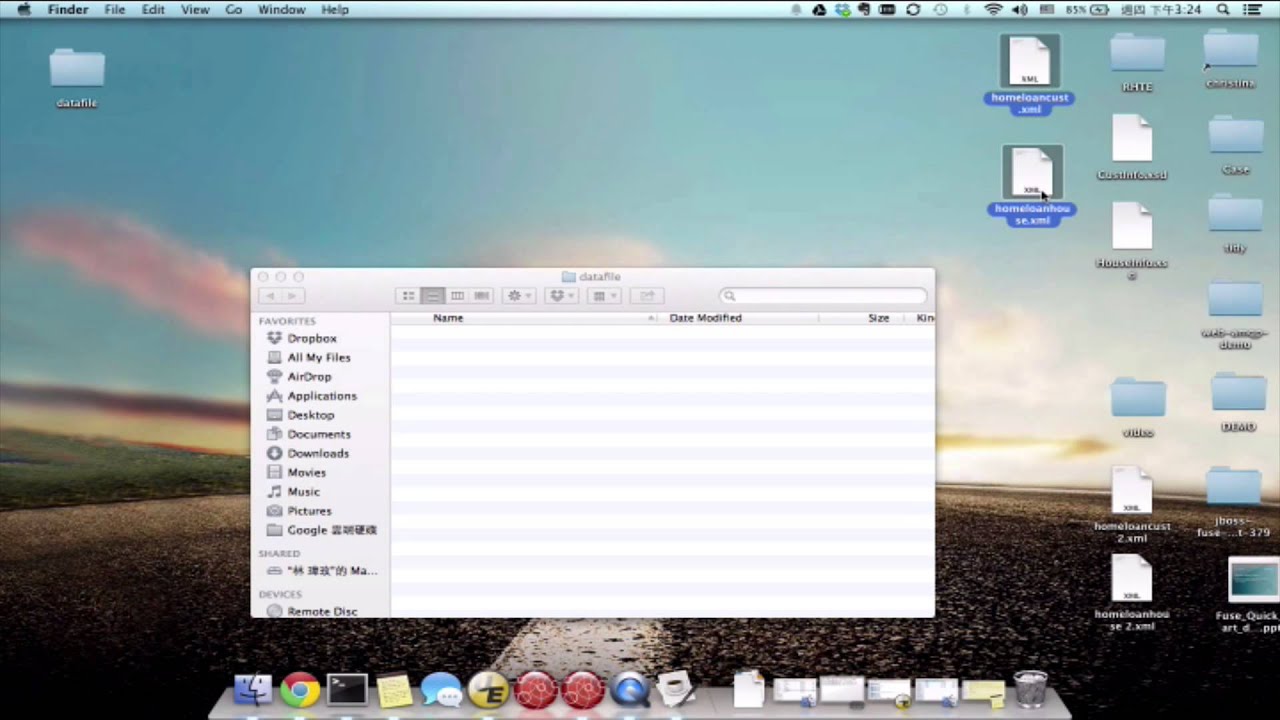Image resolution: width=1280 pixels, height=720 pixels.
Task: Open Downloads from the Finder sidebar
Action: [x=318, y=453]
